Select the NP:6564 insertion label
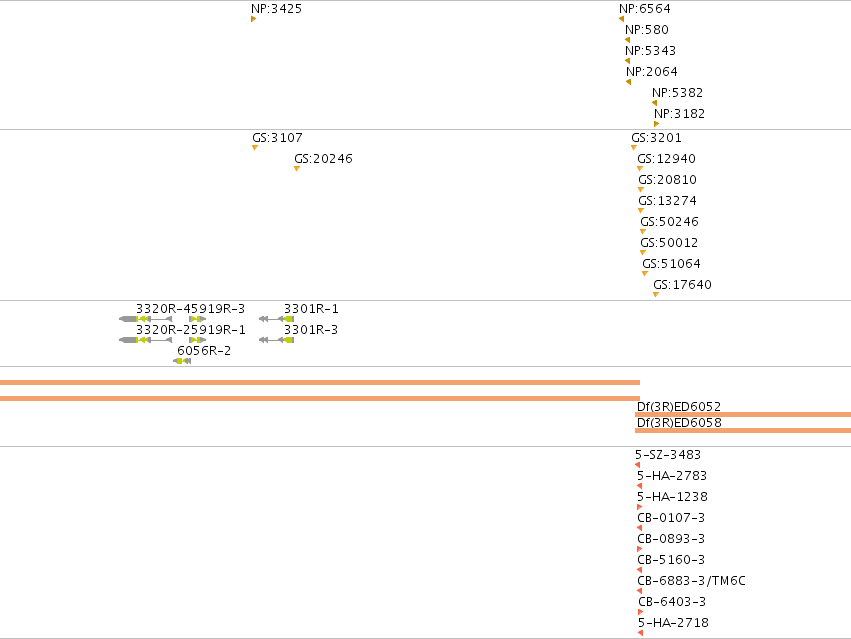 pos(645,9)
